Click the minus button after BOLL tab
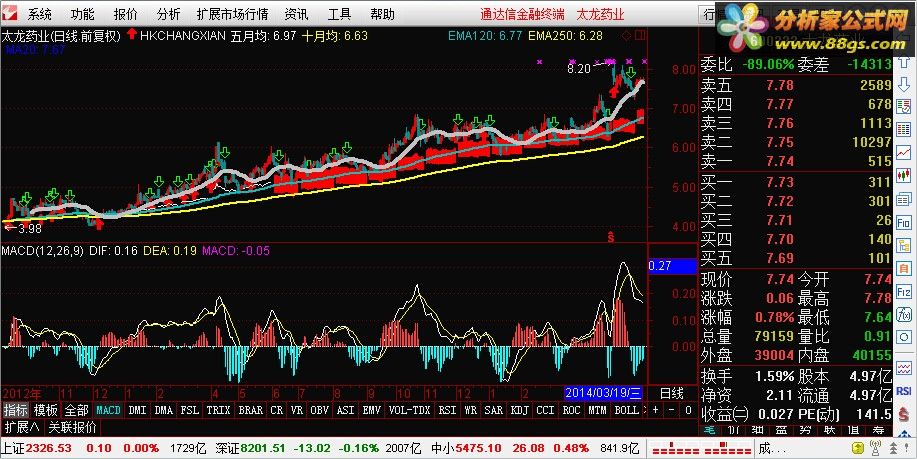 (x=671, y=410)
